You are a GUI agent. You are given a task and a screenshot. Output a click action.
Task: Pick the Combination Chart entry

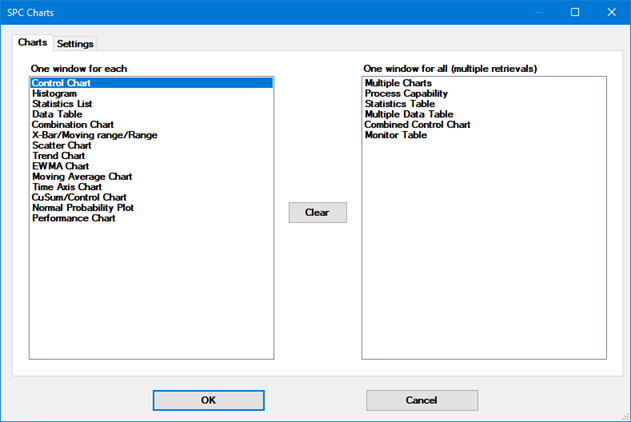pos(72,125)
